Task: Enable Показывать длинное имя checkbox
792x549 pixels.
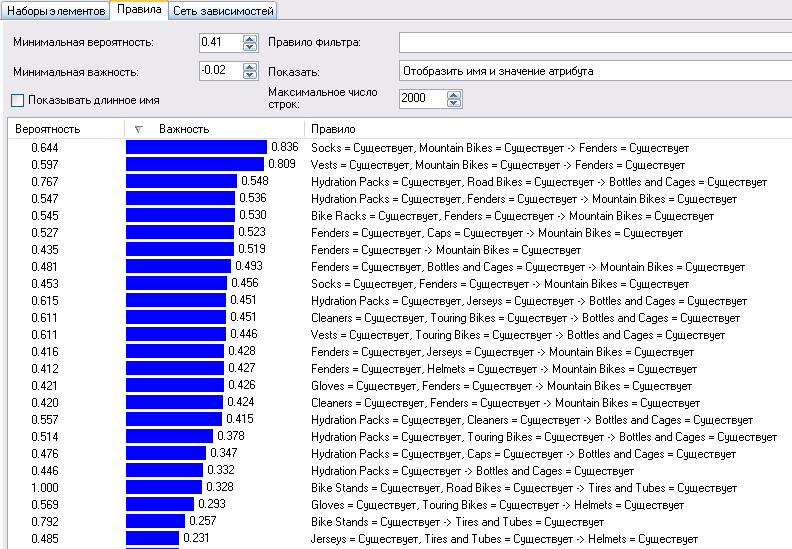Action: tap(18, 101)
